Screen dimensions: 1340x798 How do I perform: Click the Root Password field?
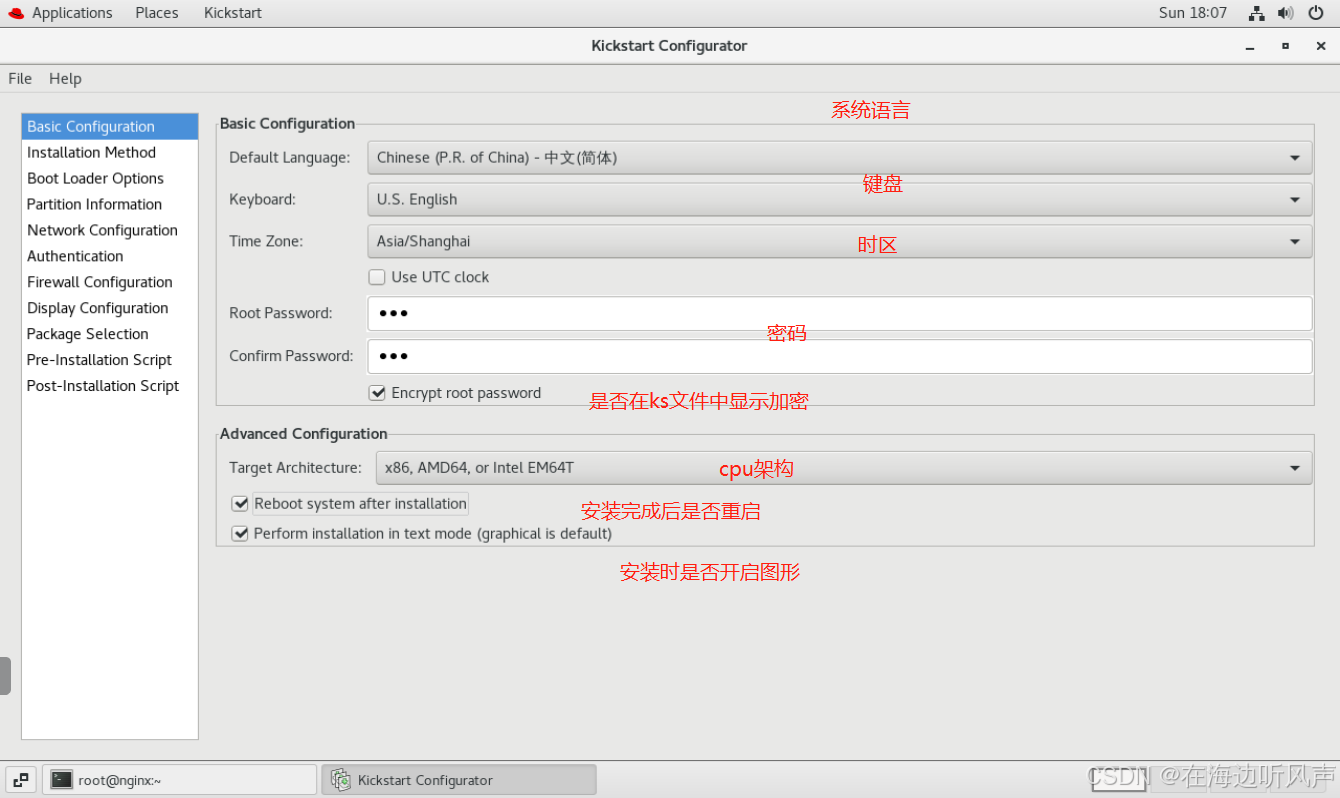coord(840,314)
